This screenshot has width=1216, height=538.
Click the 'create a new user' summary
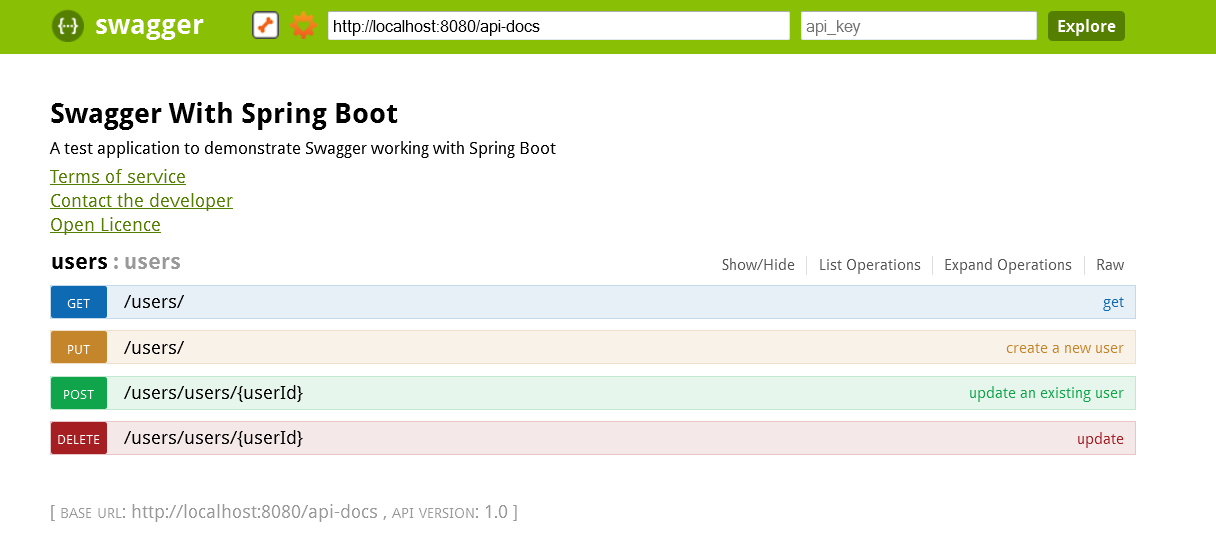pyautogui.click(x=1065, y=348)
